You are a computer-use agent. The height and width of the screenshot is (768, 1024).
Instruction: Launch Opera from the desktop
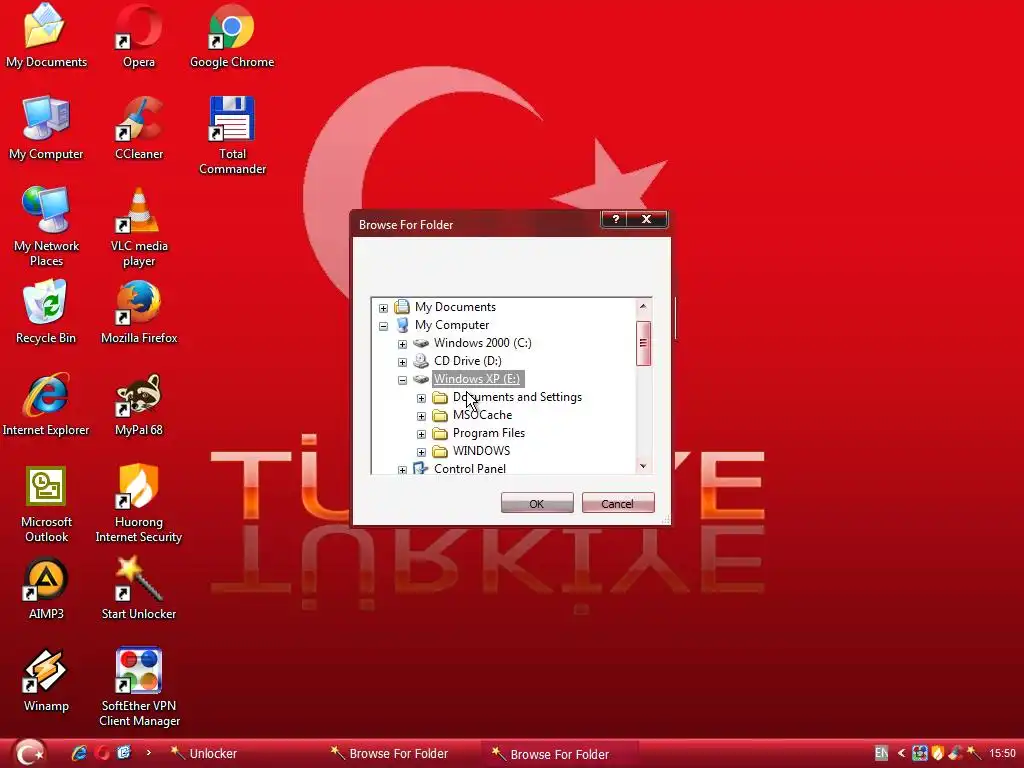click(138, 36)
